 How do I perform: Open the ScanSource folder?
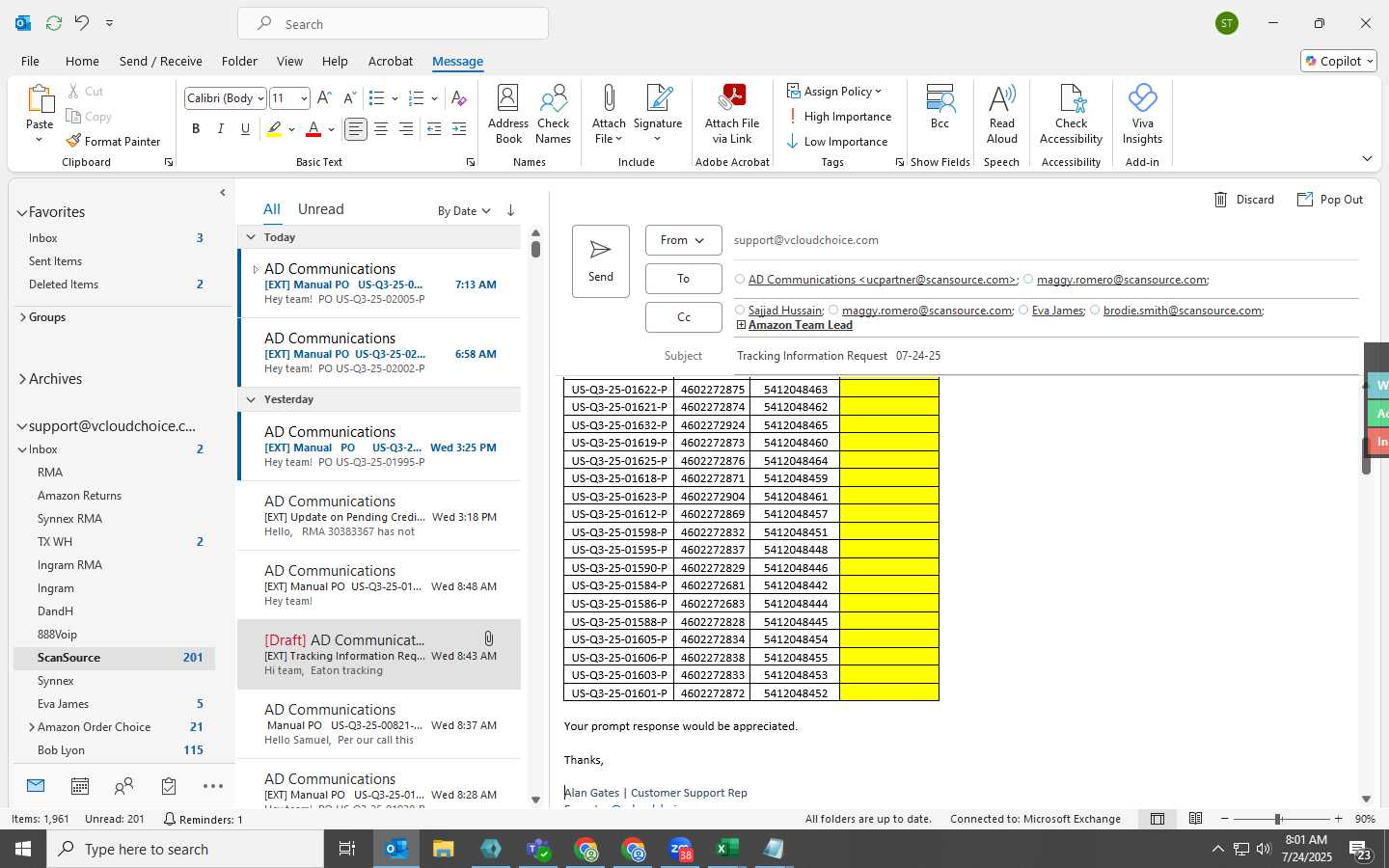(114, 658)
